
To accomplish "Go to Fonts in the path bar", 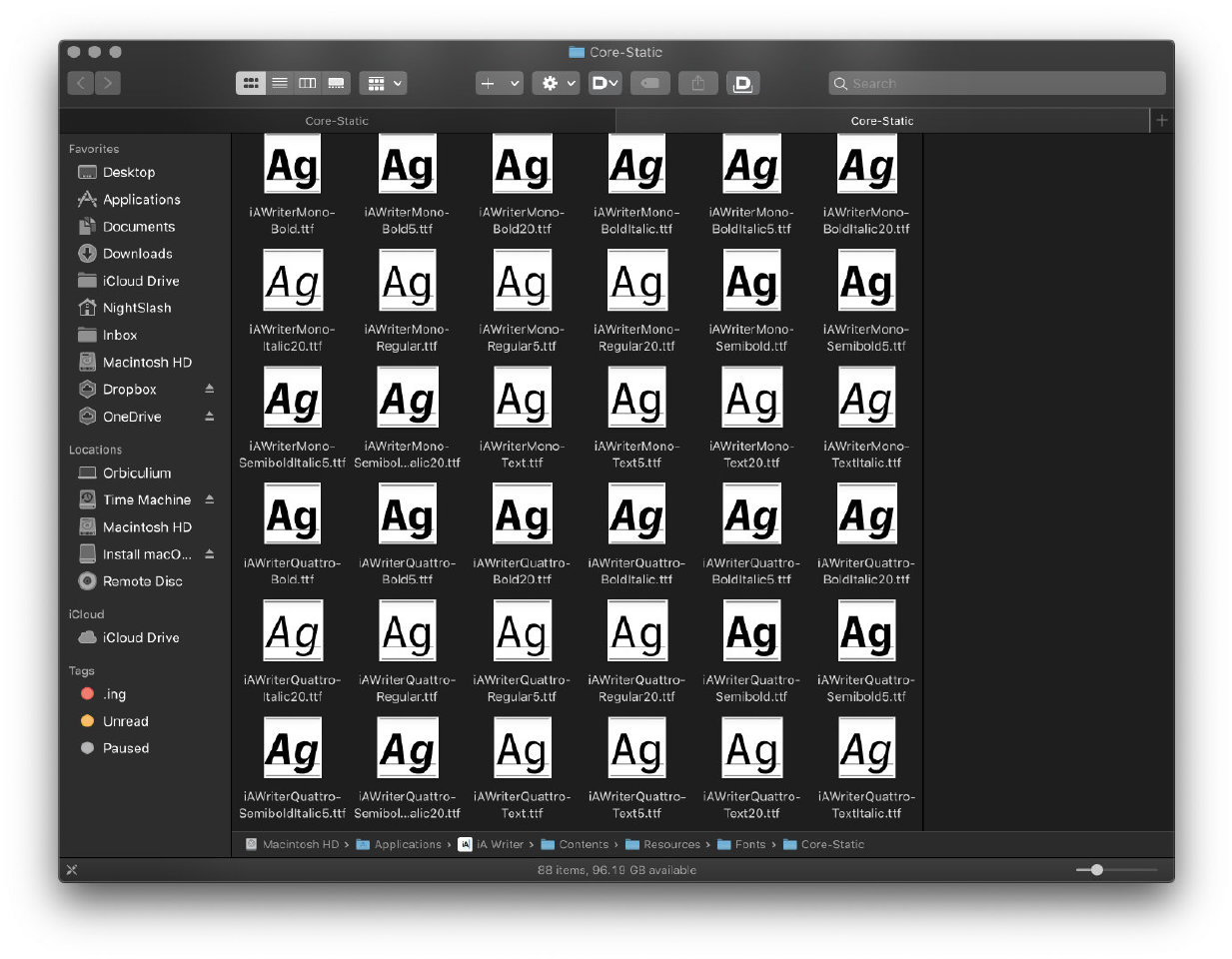I will click(749, 844).
